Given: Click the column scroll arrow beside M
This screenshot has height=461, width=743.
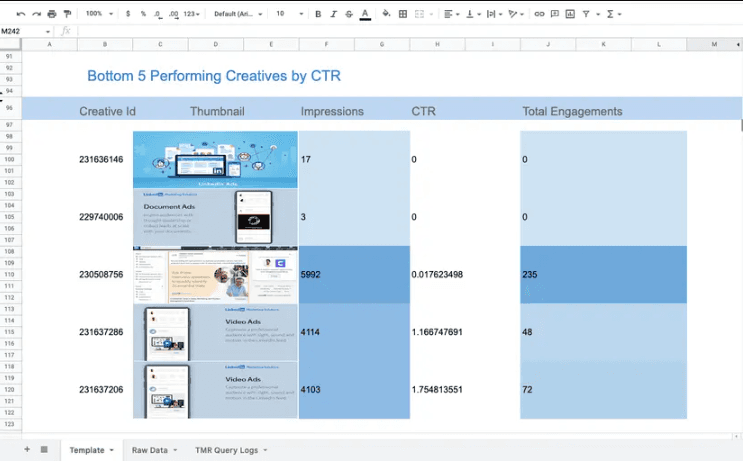Looking at the screenshot, I should [738, 44].
